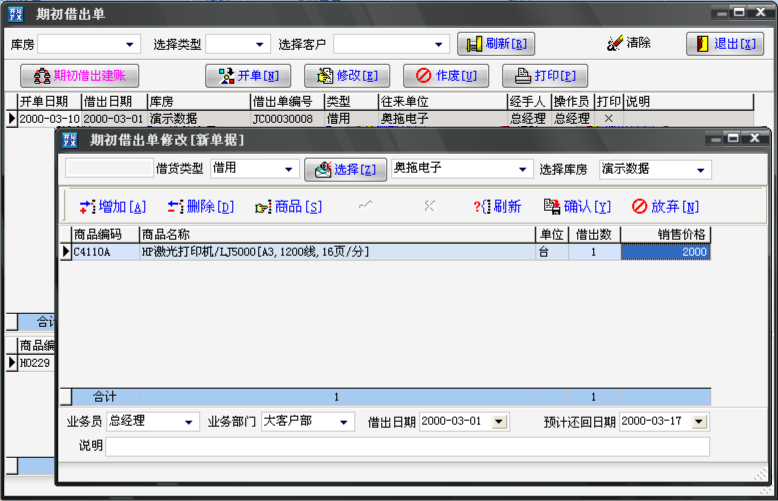Click 打印[P] print button
This screenshot has width=778, height=501.
tap(545, 76)
